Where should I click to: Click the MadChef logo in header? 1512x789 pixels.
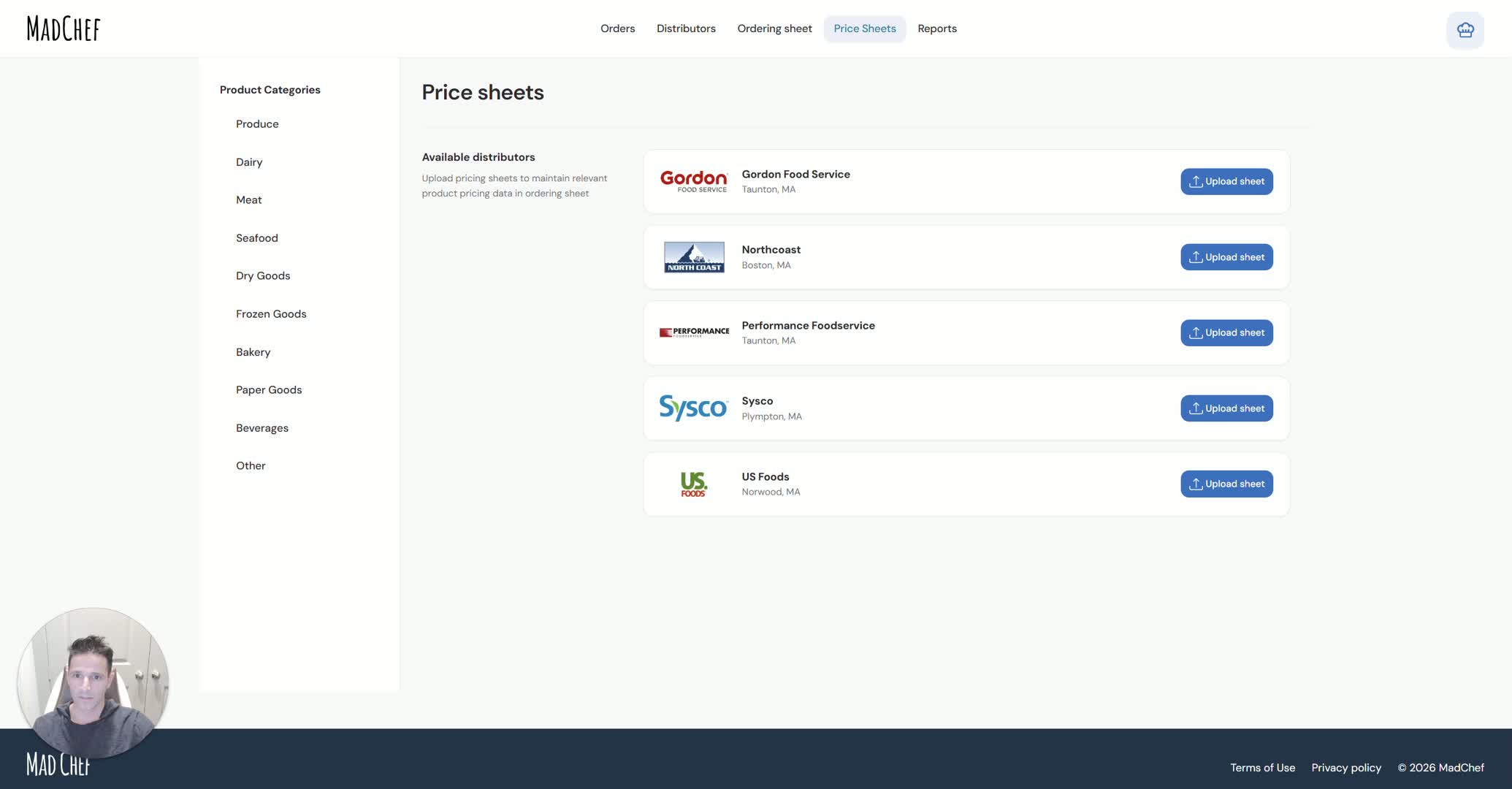pyautogui.click(x=64, y=29)
